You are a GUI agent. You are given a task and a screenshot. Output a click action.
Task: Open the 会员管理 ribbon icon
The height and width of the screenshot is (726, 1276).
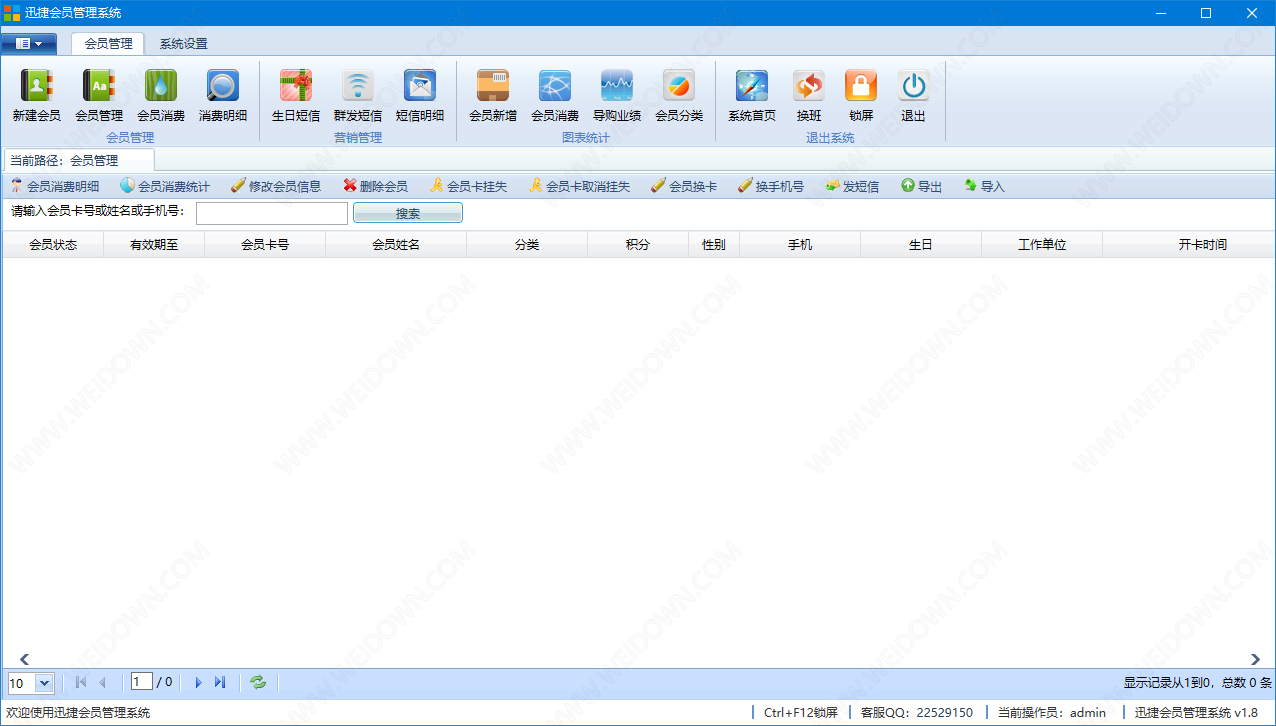coord(99,96)
